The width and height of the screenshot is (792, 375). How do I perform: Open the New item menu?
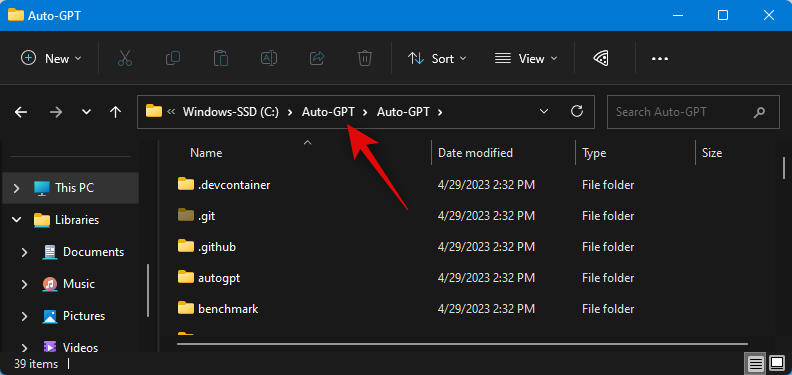click(51, 59)
